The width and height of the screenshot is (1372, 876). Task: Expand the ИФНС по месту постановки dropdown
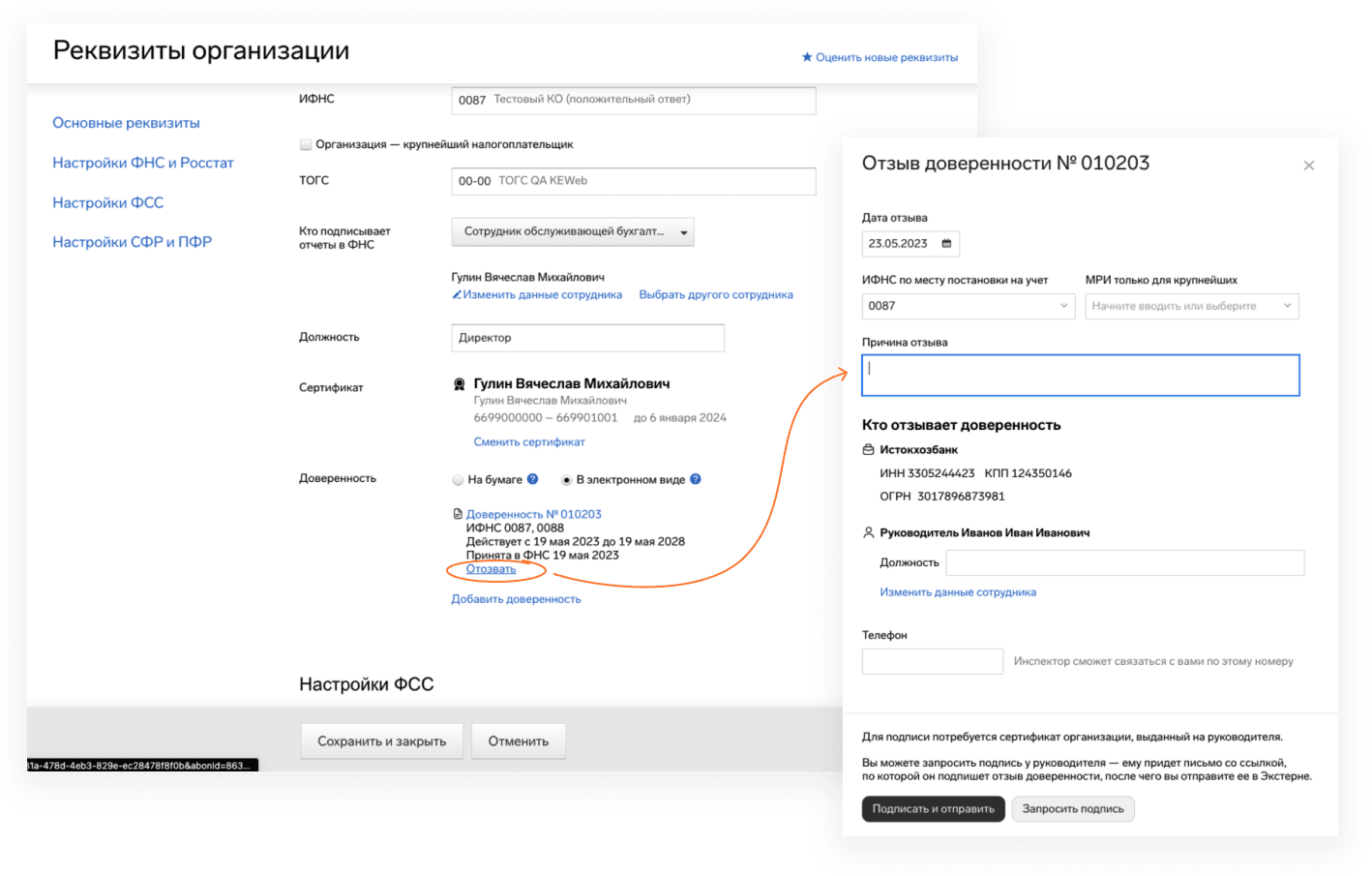(969, 306)
